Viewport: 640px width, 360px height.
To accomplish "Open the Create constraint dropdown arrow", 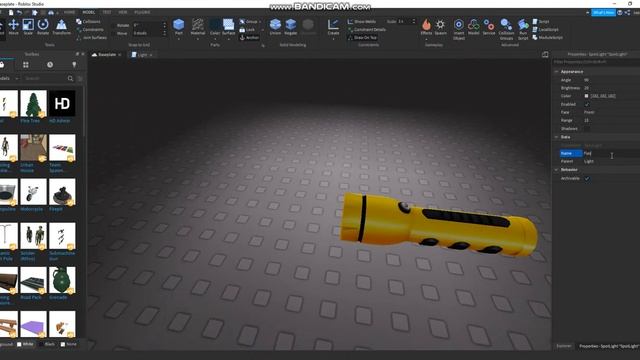I will (x=333, y=39).
